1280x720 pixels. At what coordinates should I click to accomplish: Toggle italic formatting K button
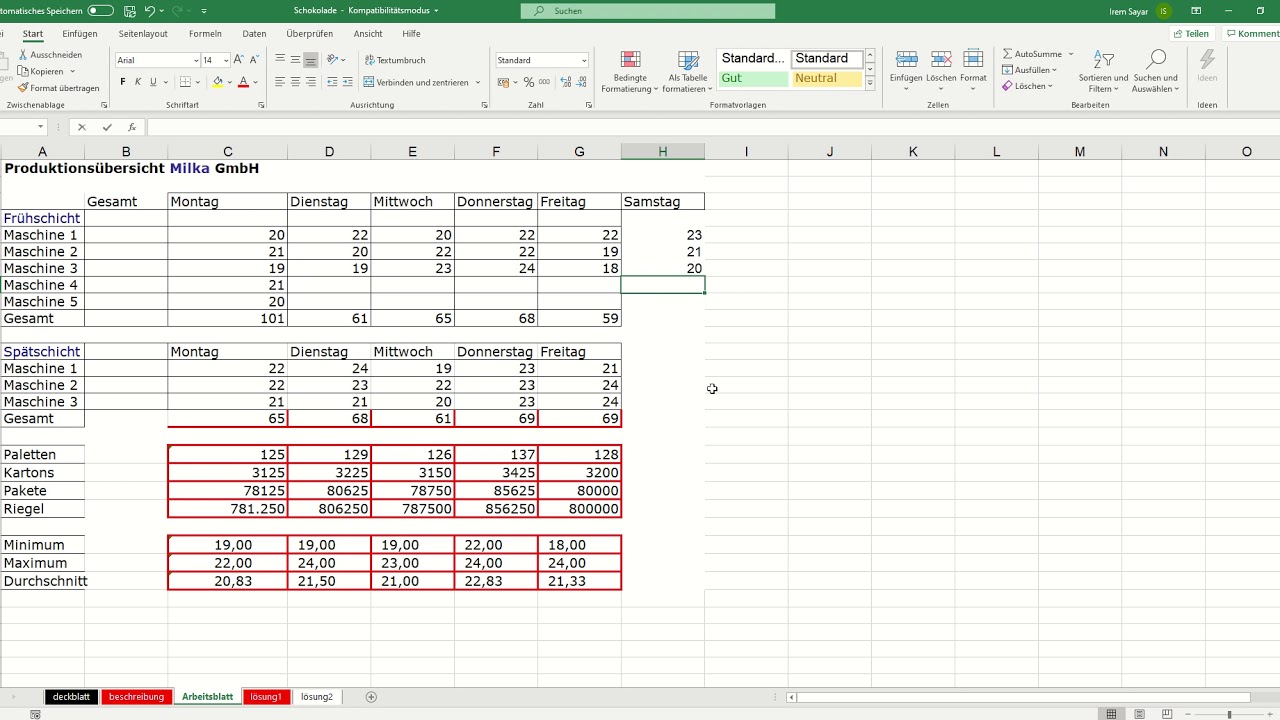[138, 82]
